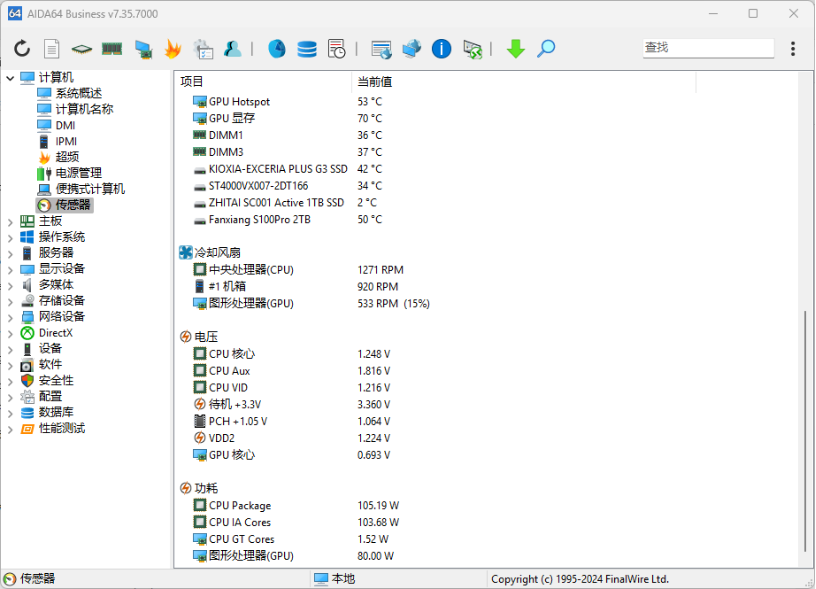Select 电源管理 in the tree
Screen dimensions: 816x589
pos(79,173)
